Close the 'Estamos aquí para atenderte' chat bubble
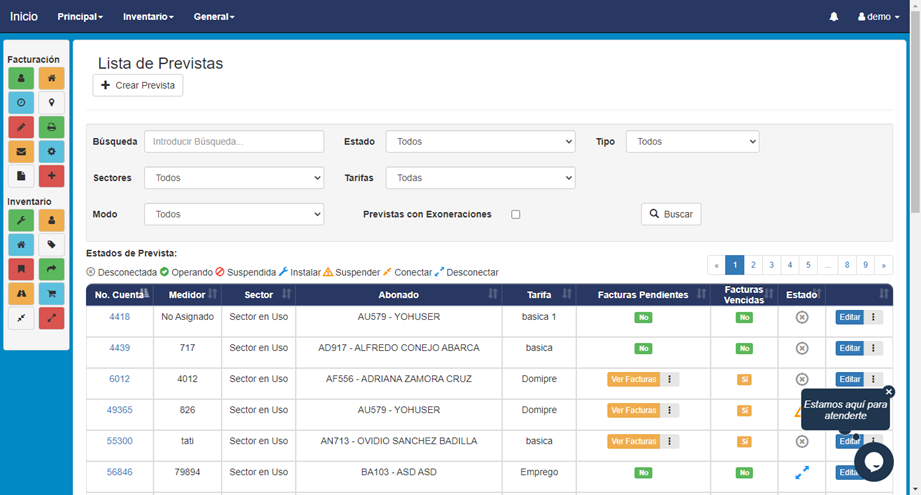The height and width of the screenshot is (495, 921). (x=889, y=392)
